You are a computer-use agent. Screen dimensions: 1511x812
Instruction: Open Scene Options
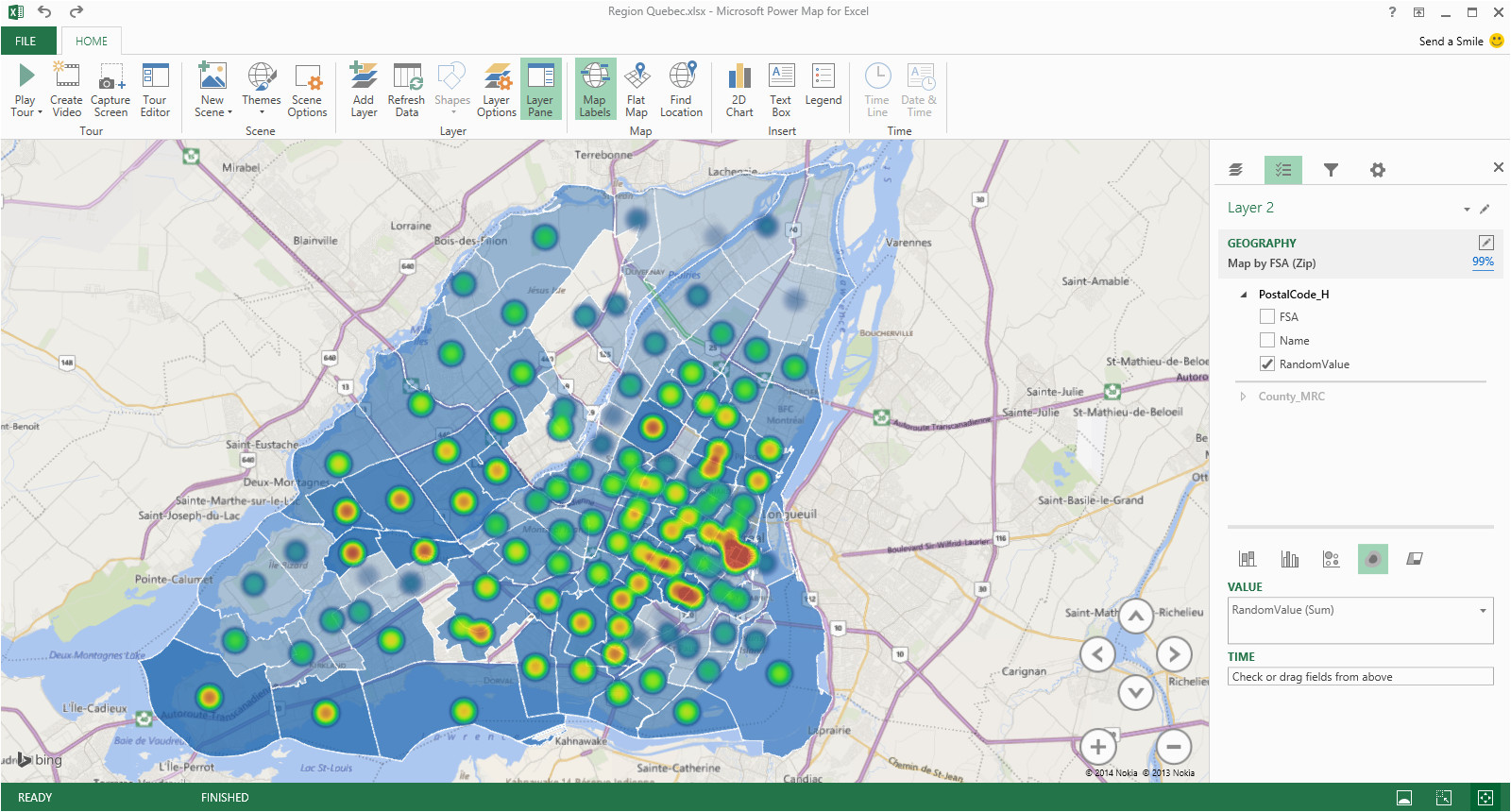tap(307, 91)
